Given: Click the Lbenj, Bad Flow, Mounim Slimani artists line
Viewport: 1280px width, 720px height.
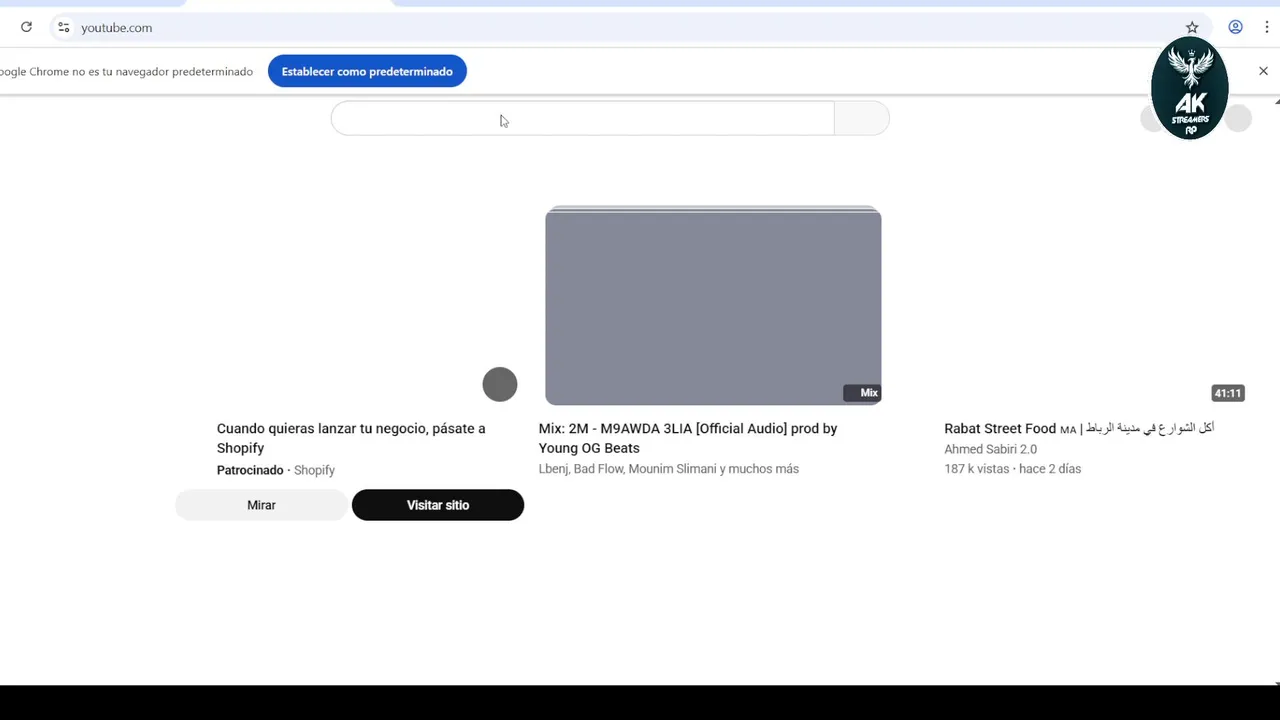Looking at the screenshot, I should [668, 469].
